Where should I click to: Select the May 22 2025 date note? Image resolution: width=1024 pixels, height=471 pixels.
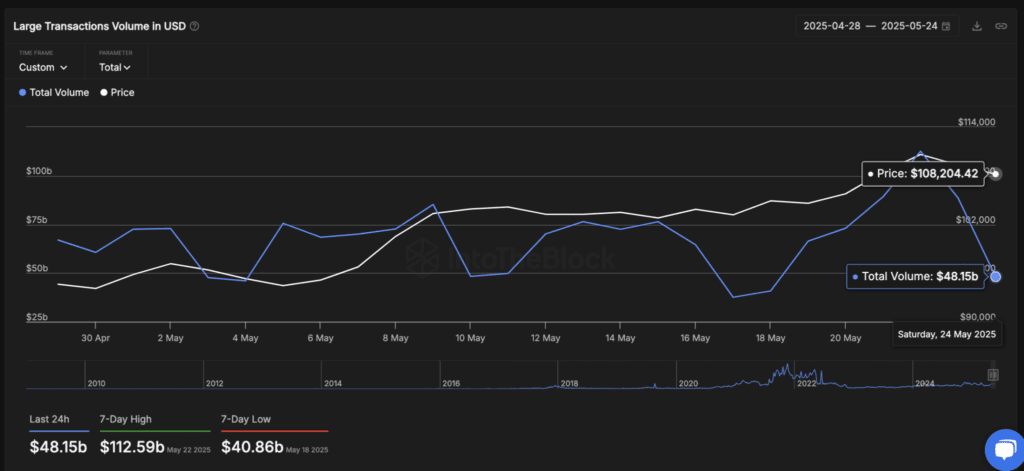[x=188, y=450]
